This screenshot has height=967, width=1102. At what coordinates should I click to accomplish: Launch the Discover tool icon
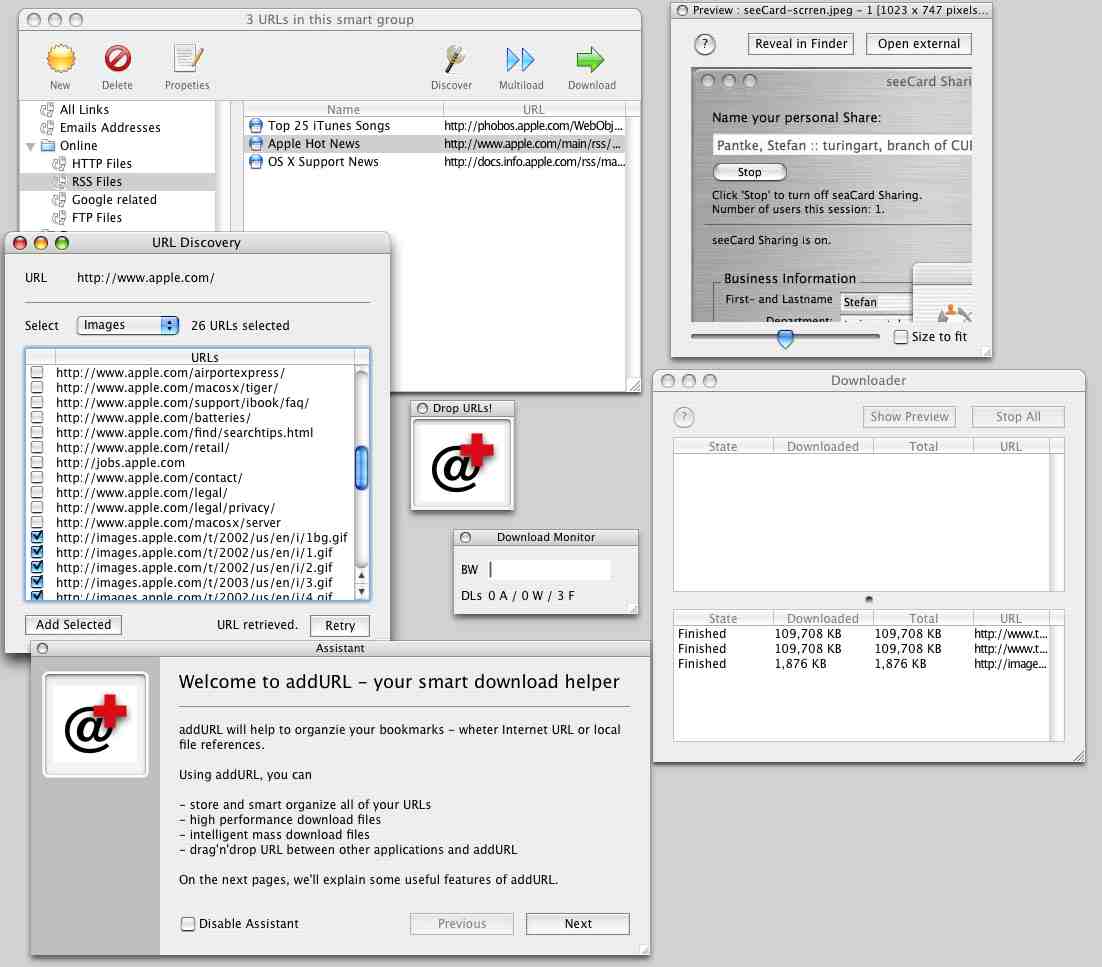[454, 60]
